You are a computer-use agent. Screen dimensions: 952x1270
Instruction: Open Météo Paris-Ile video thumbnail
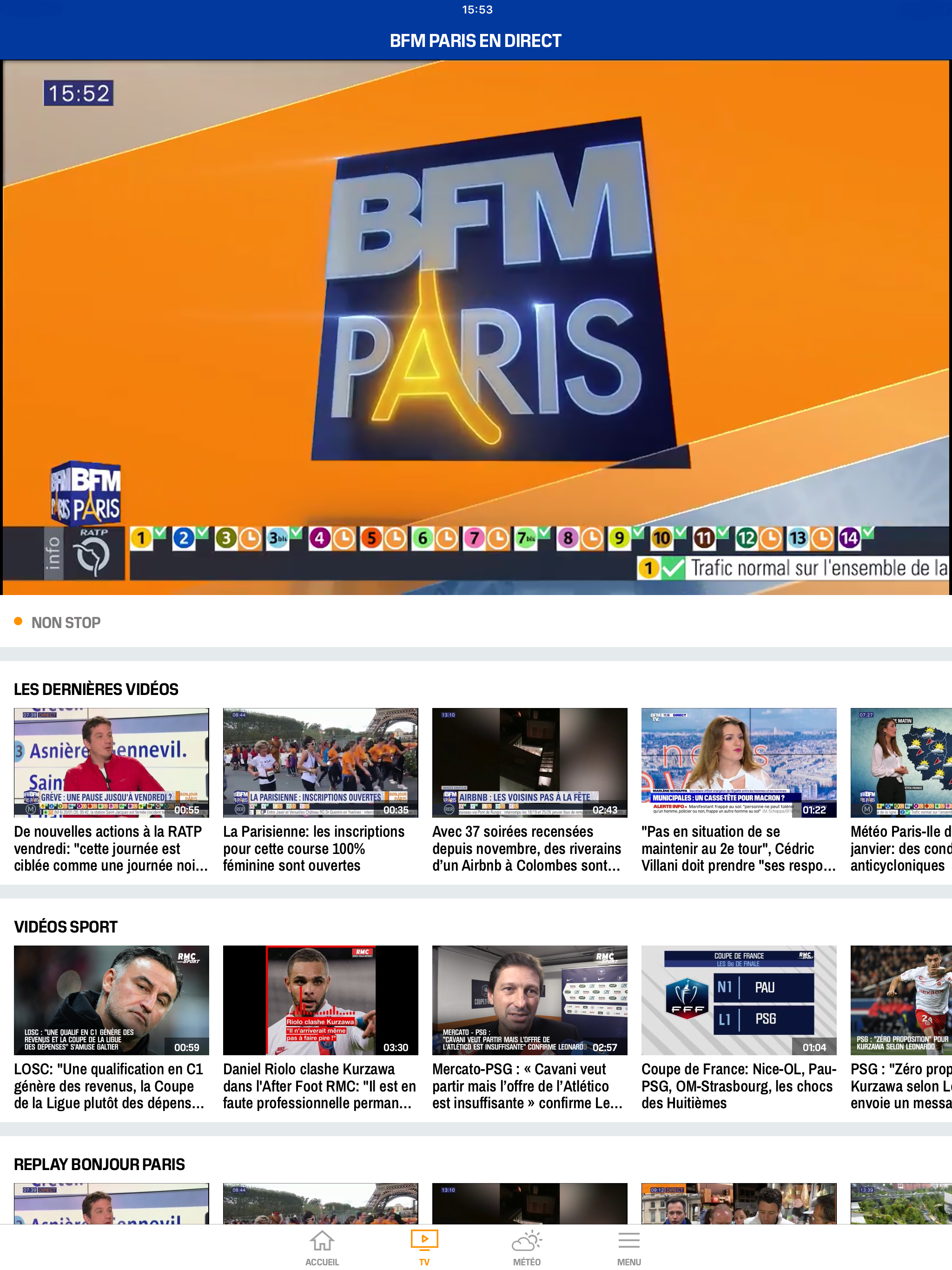[900, 762]
